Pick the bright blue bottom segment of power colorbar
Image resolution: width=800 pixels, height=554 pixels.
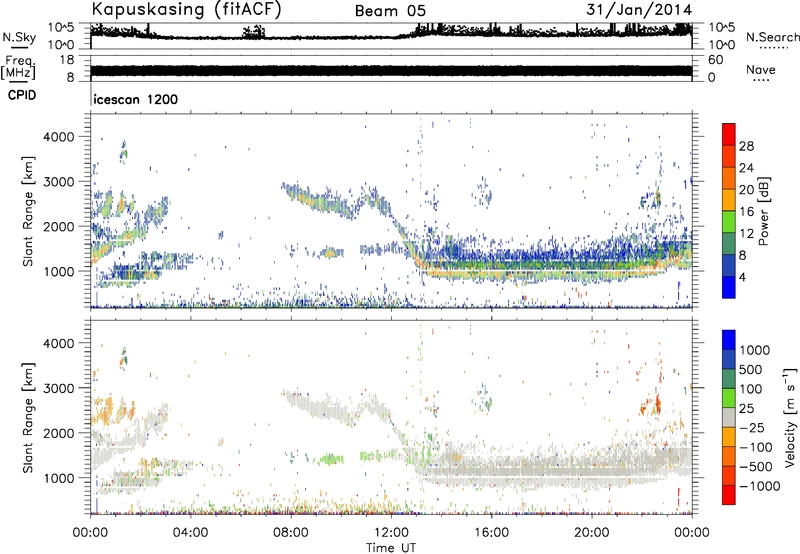click(x=729, y=288)
